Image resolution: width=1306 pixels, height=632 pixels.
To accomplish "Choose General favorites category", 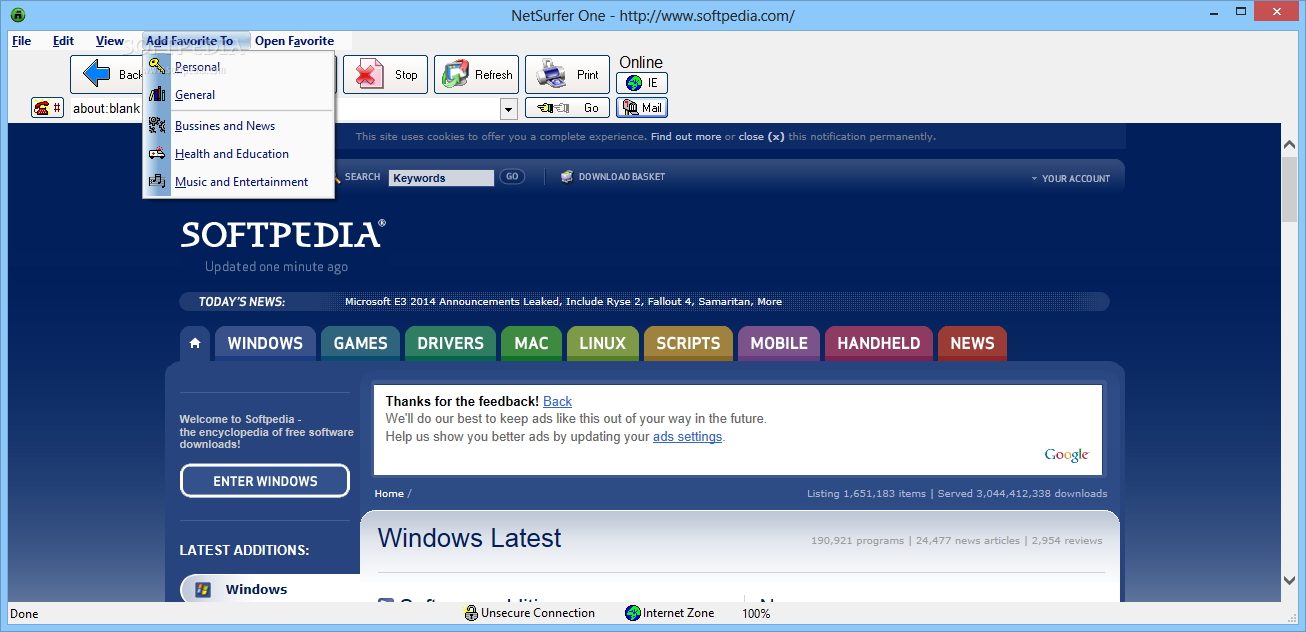I will (x=238, y=95).
